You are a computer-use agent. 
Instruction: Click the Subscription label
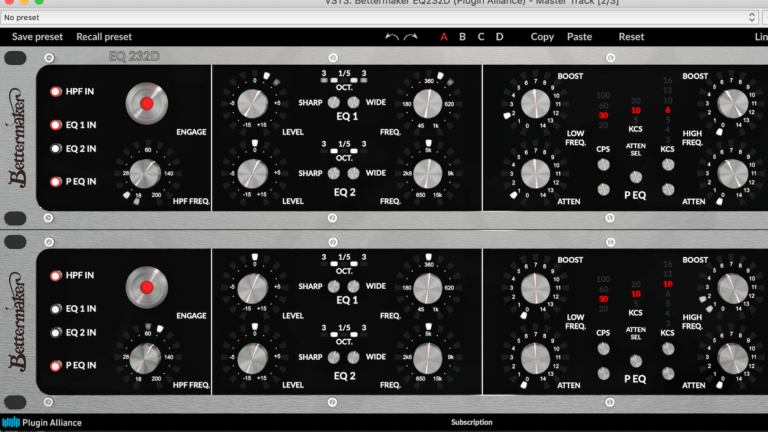pos(472,422)
